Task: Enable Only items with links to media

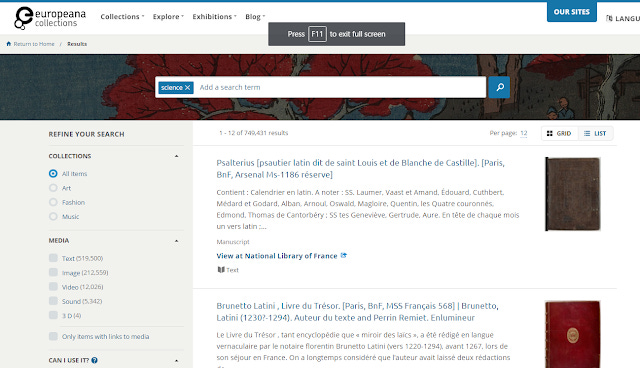Action: pyautogui.click(x=53, y=336)
